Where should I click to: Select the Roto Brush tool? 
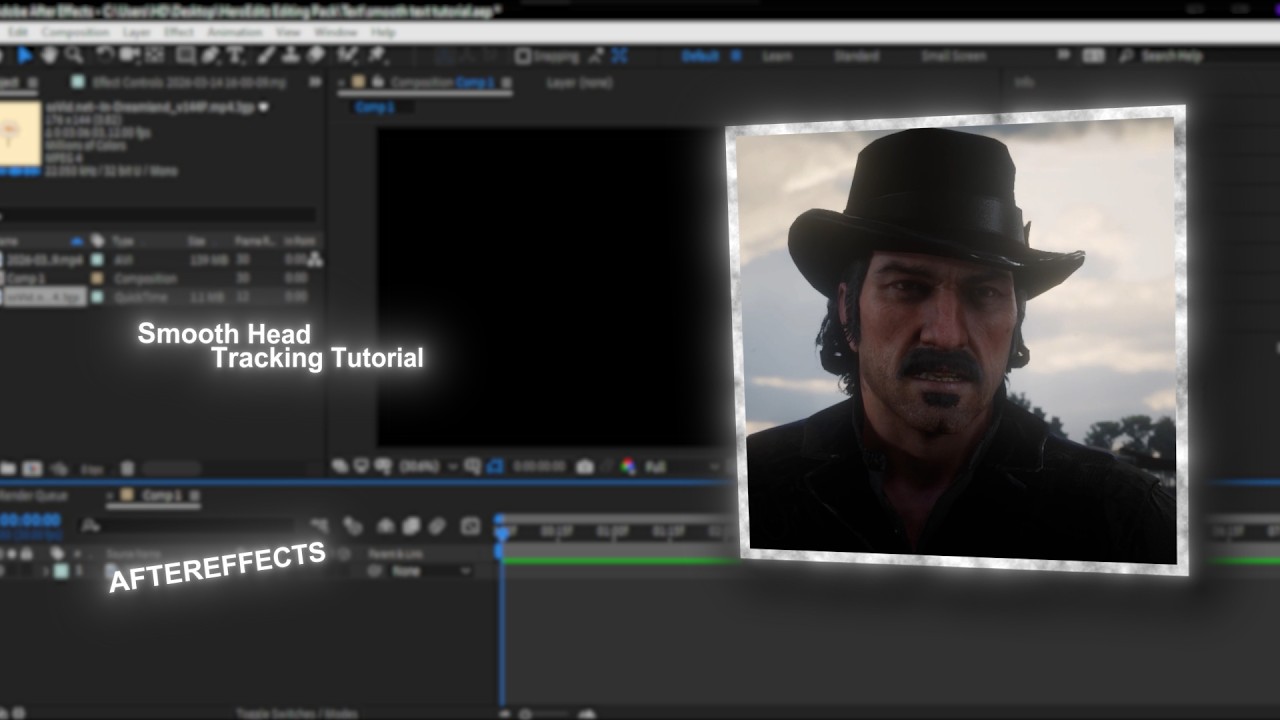[x=348, y=56]
